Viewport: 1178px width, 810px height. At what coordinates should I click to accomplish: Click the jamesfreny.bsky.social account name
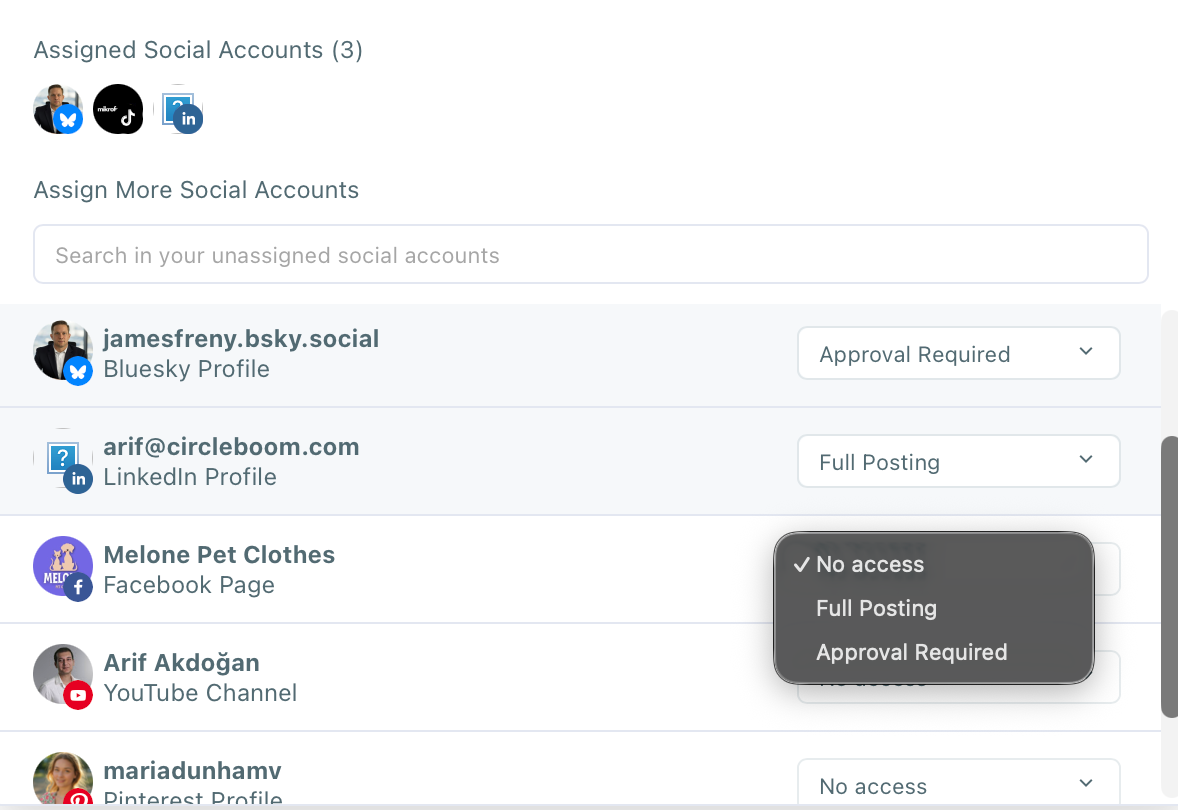[241, 339]
